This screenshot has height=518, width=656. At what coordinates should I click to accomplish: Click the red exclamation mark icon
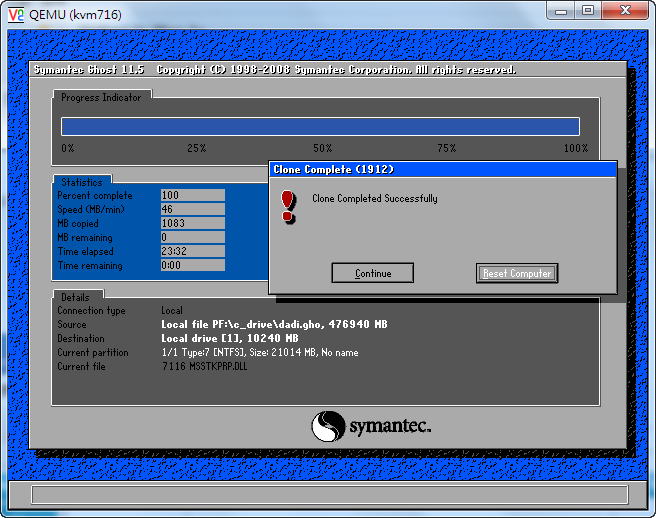coord(289,208)
